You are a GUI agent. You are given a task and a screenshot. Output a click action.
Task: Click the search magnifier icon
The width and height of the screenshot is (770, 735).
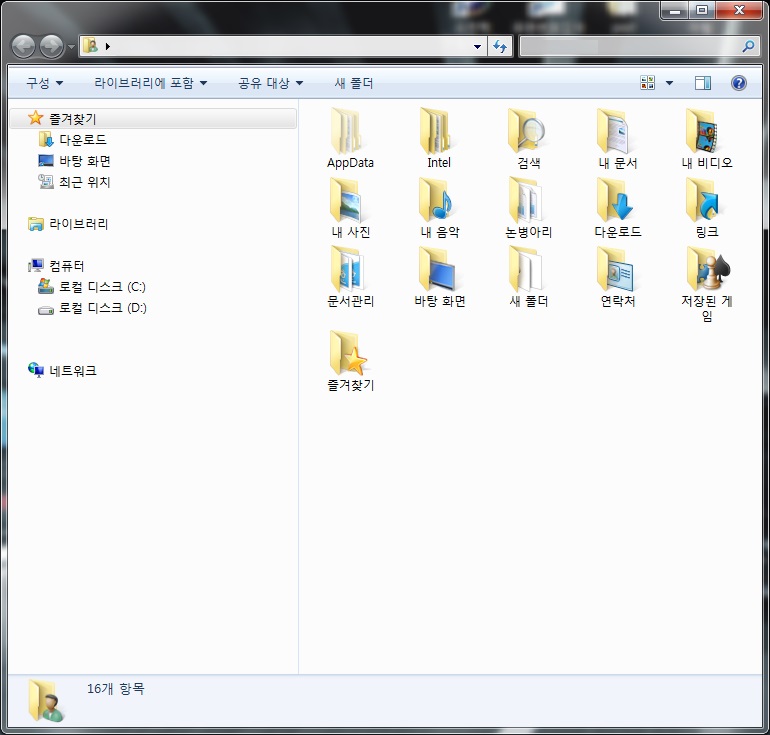(x=748, y=47)
